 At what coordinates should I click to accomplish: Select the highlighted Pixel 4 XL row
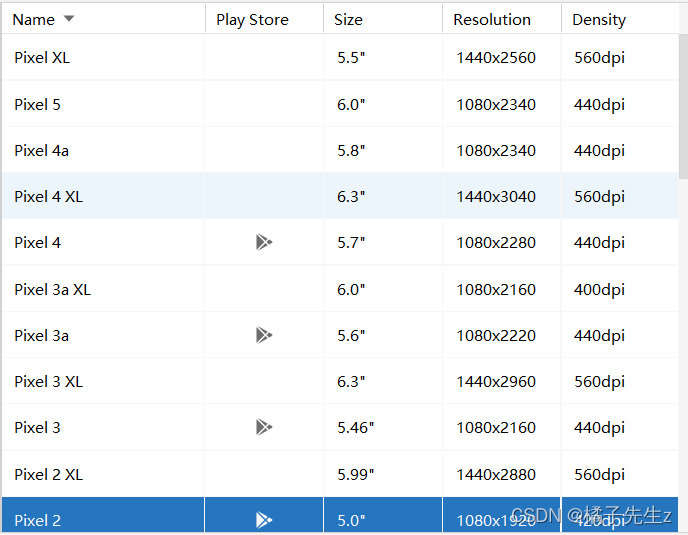340,196
